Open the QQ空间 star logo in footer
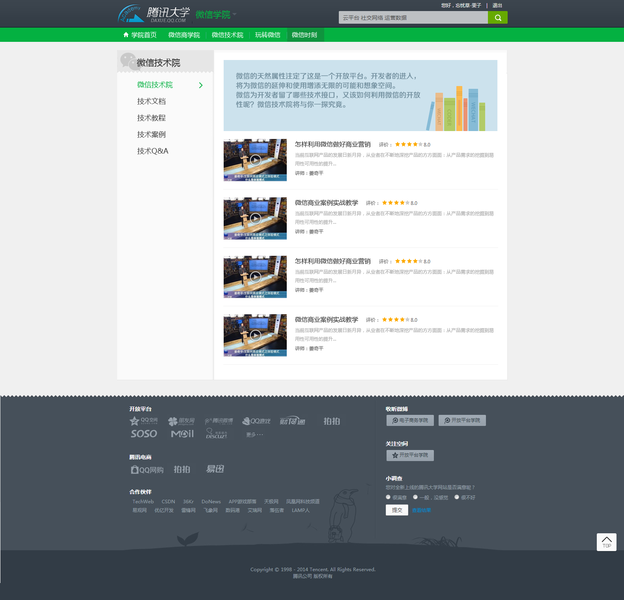Image resolution: width=624 pixels, height=600 pixels. click(x=144, y=421)
